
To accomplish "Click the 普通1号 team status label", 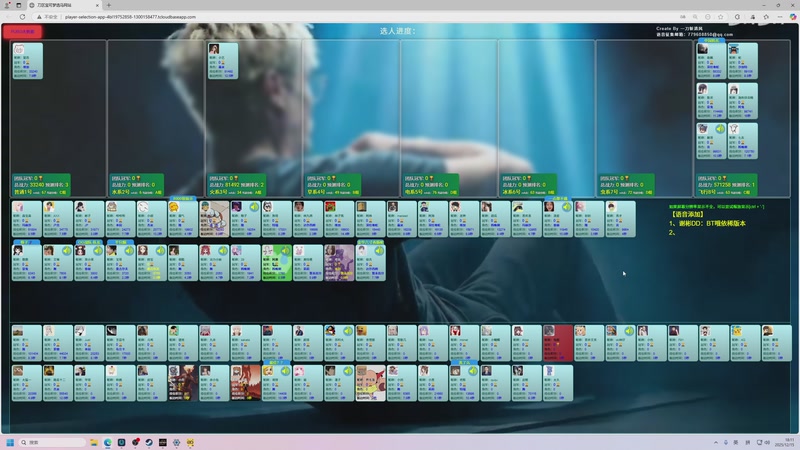I will 41,185.
